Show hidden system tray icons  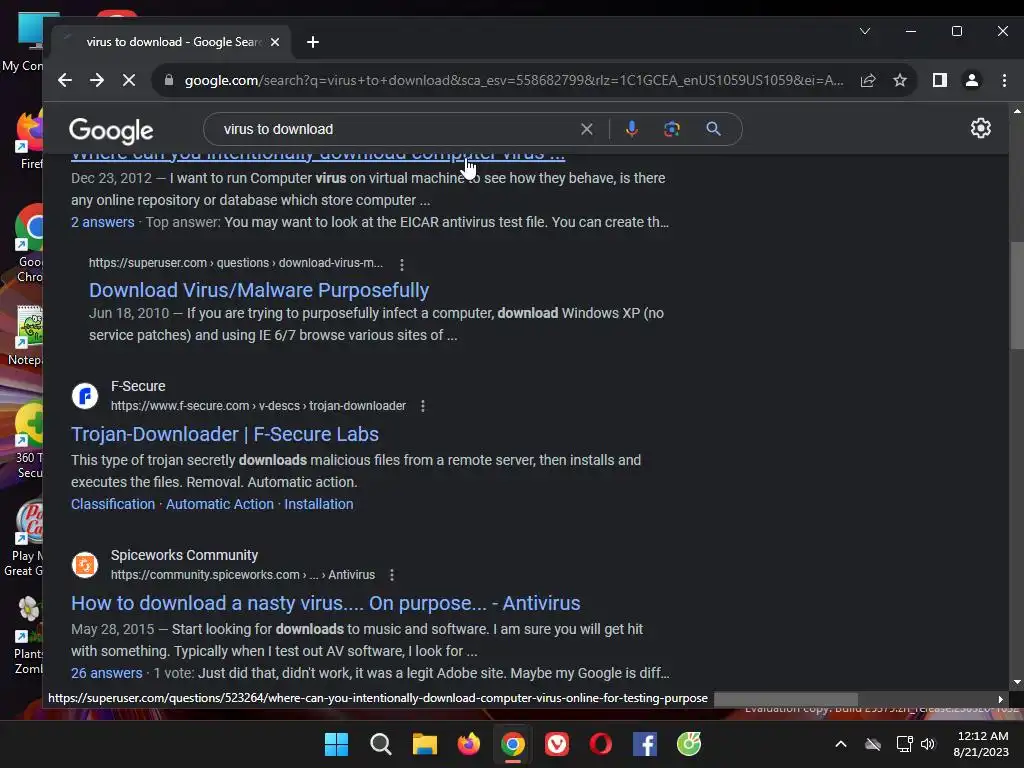coord(841,744)
